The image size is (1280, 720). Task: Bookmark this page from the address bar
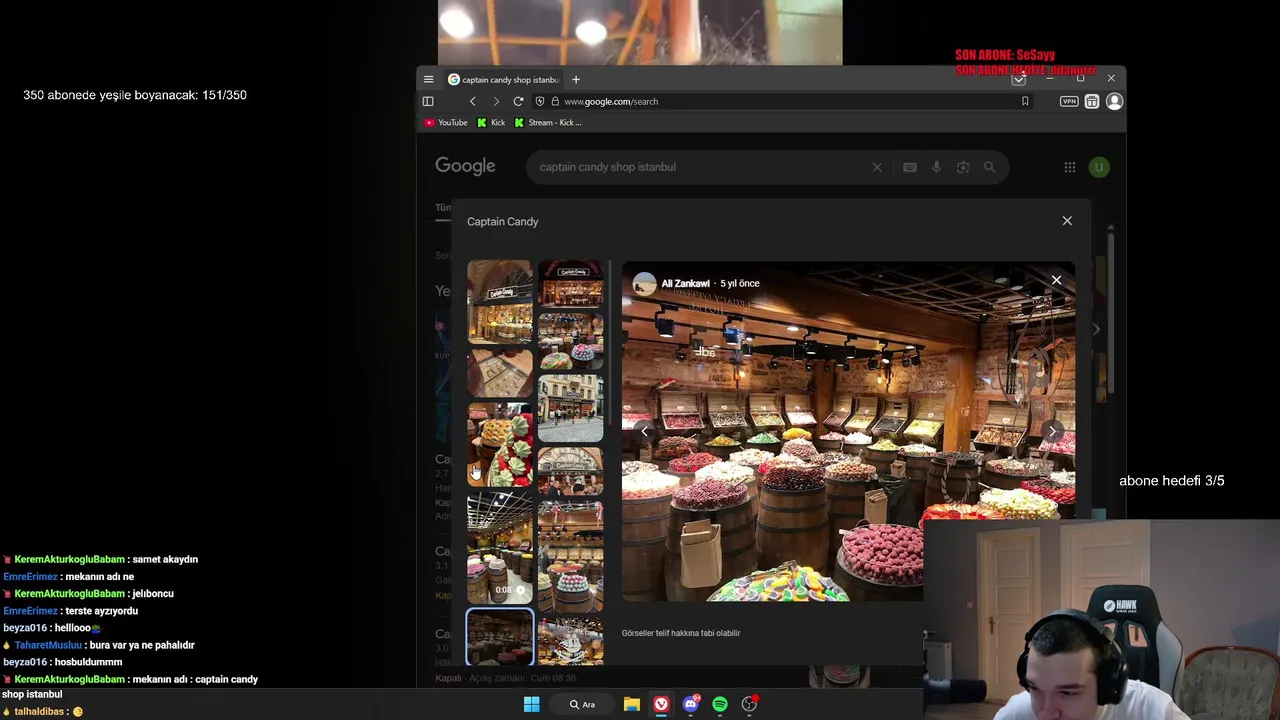1025,101
